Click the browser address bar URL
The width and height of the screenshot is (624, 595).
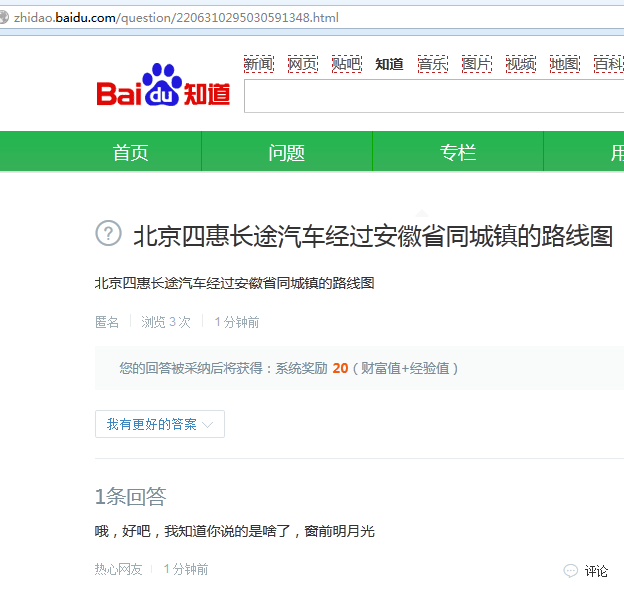(x=176, y=18)
